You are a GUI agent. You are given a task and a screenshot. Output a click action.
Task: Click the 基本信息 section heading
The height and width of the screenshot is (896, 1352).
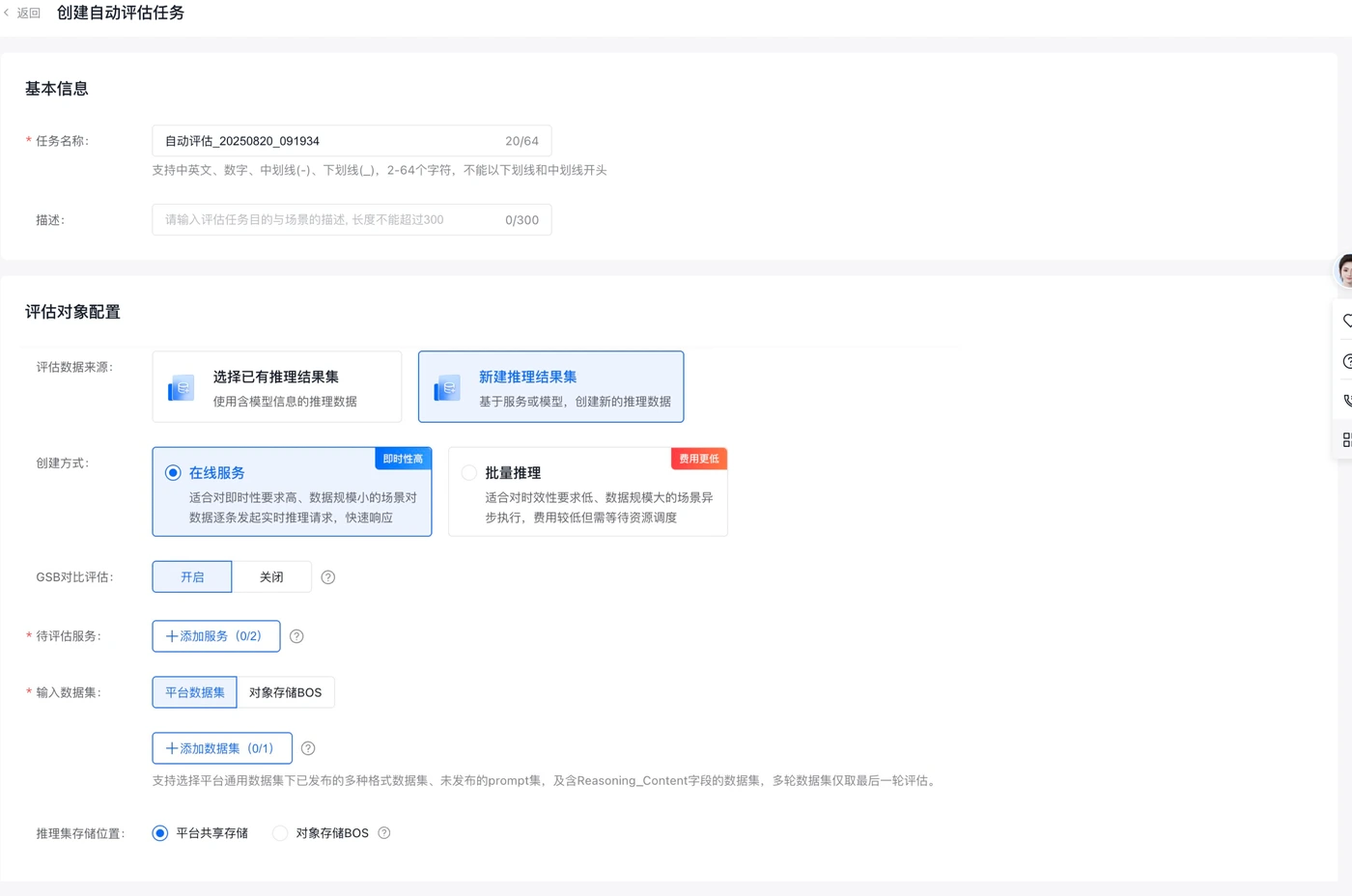pyautogui.click(x=57, y=89)
